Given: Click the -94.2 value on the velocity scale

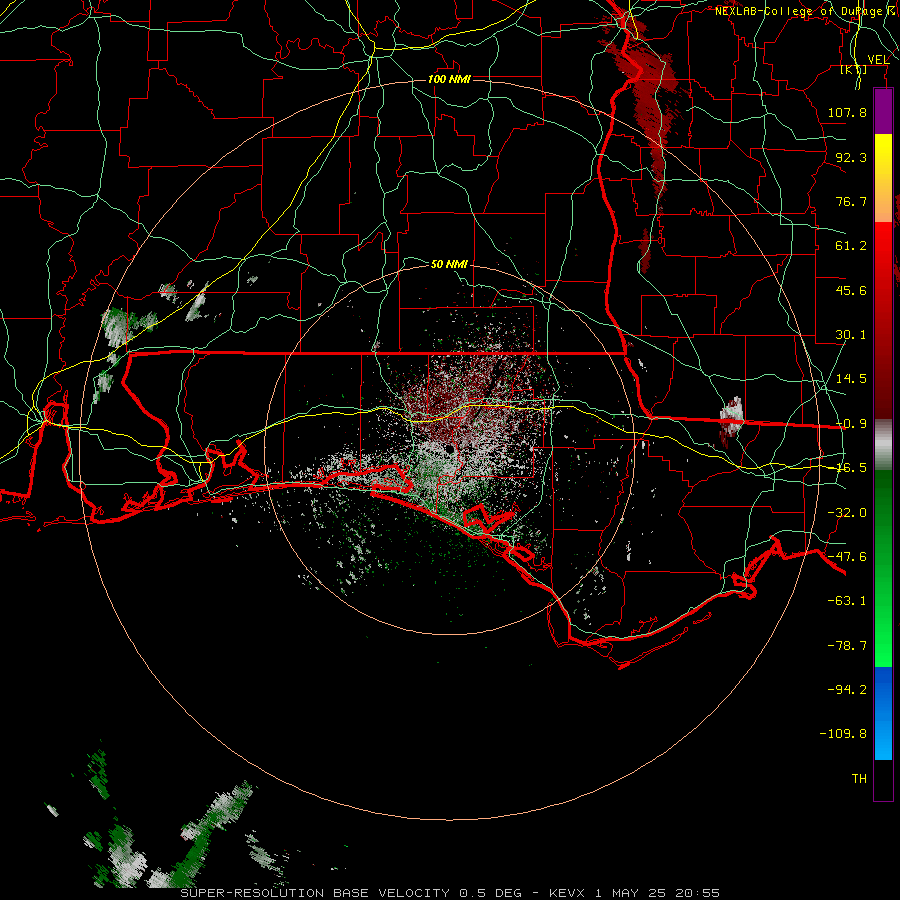Looking at the screenshot, I should tap(847, 690).
